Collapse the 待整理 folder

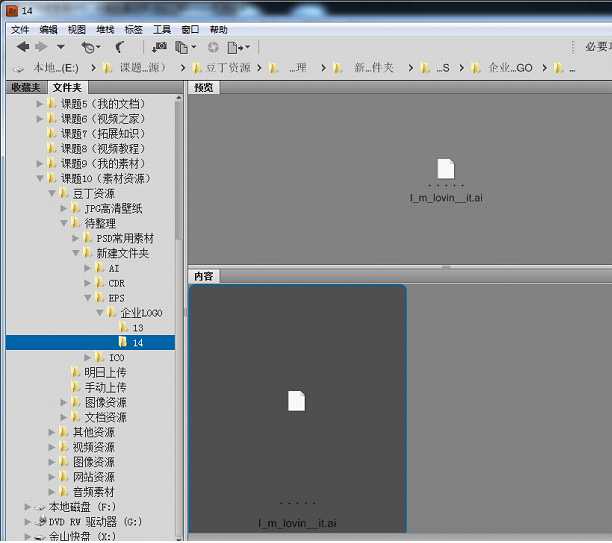64,223
